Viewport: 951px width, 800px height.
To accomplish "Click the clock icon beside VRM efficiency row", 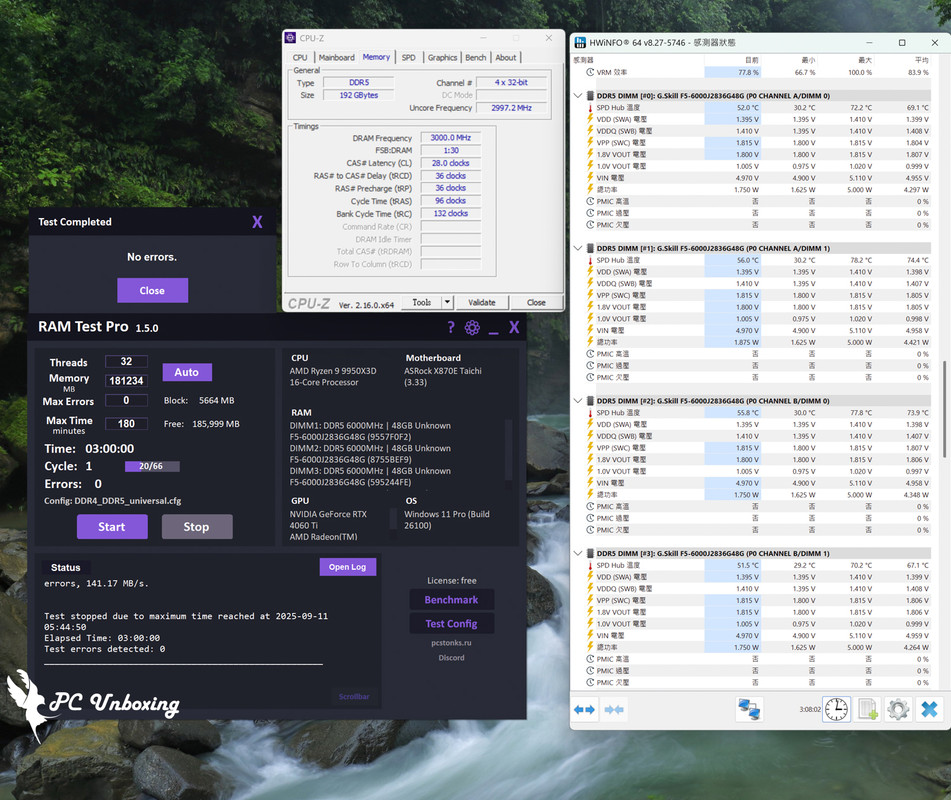I will (x=590, y=72).
